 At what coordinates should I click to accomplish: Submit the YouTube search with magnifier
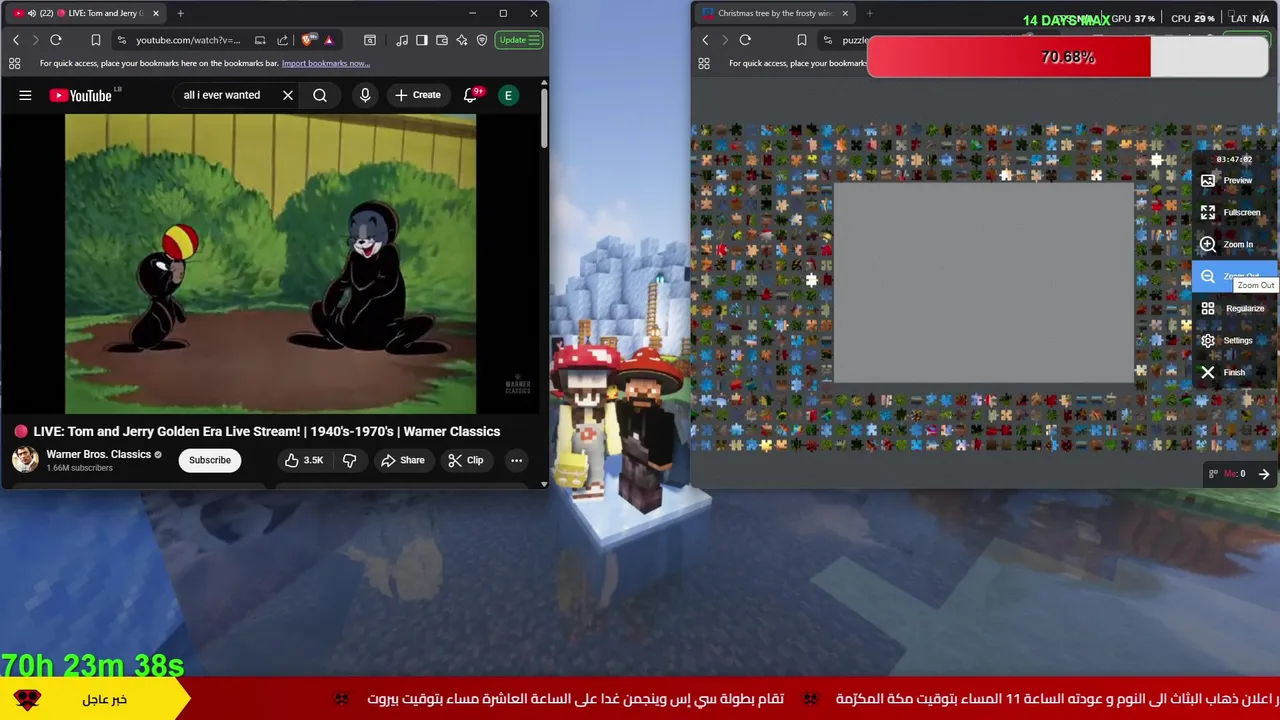coord(320,95)
